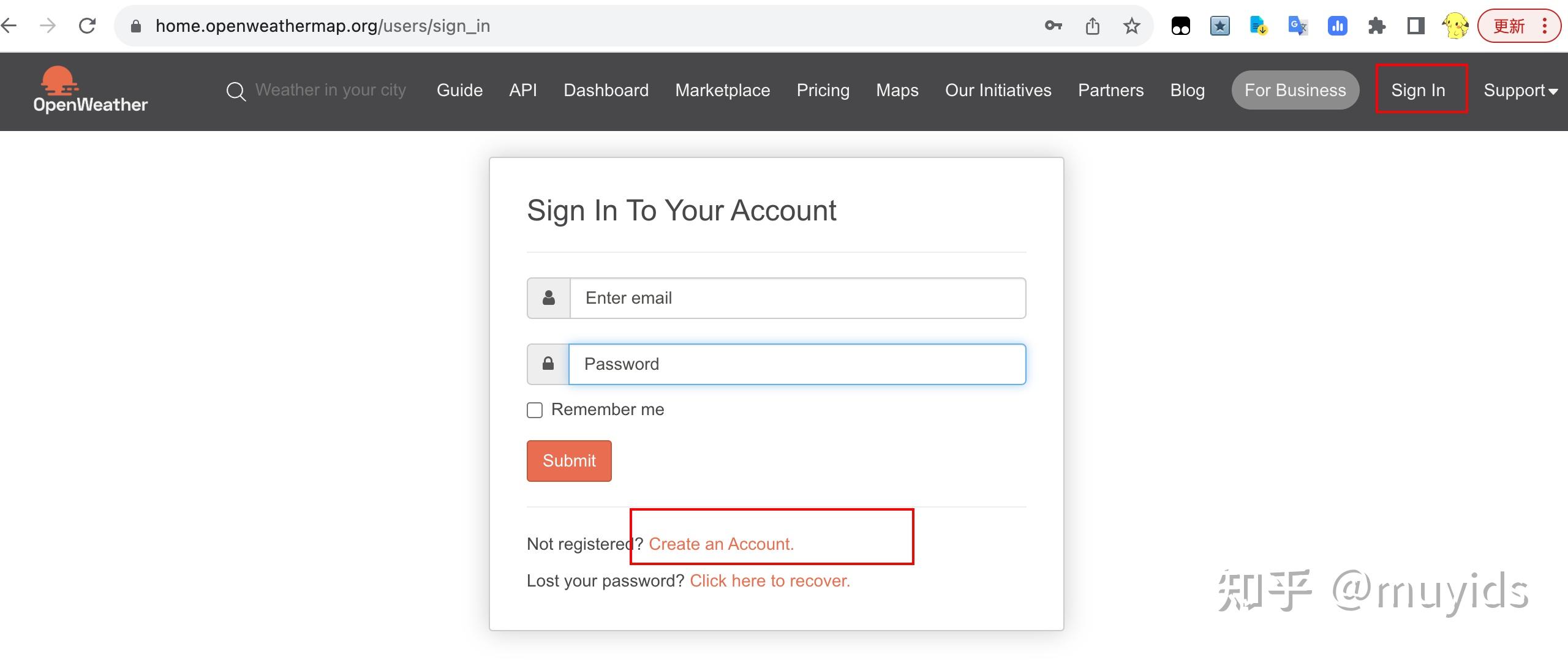The width and height of the screenshot is (1568, 660).
Task: Click the For Business button
Action: point(1295,91)
